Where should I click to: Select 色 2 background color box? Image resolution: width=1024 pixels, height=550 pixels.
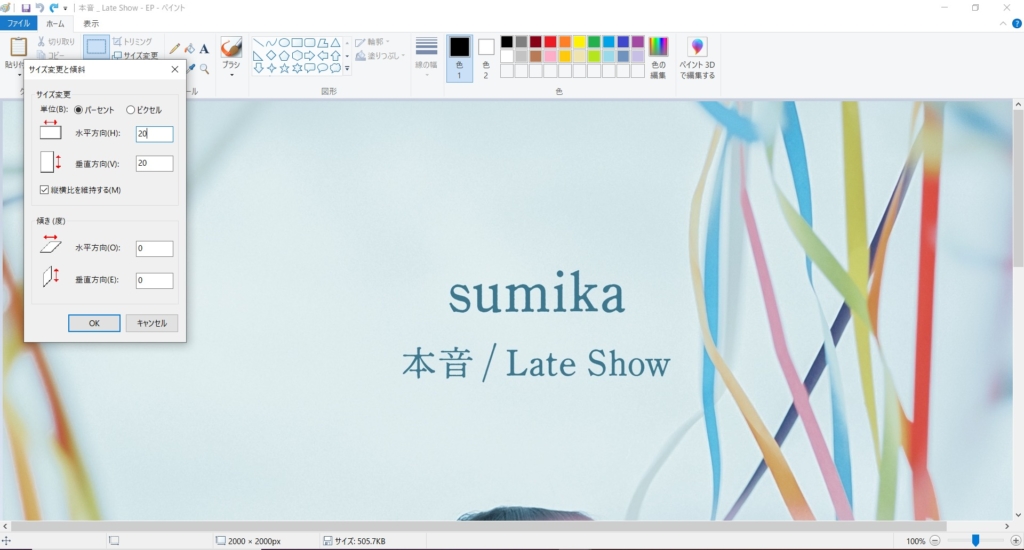(x=486, y=57)
